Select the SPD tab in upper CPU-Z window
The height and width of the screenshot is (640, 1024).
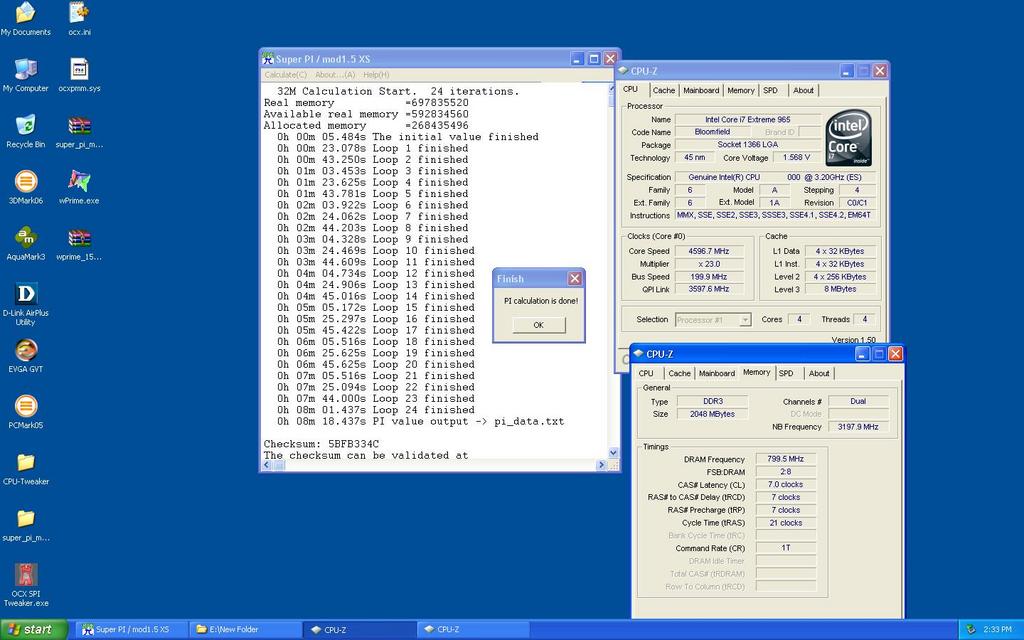point(771,91)
